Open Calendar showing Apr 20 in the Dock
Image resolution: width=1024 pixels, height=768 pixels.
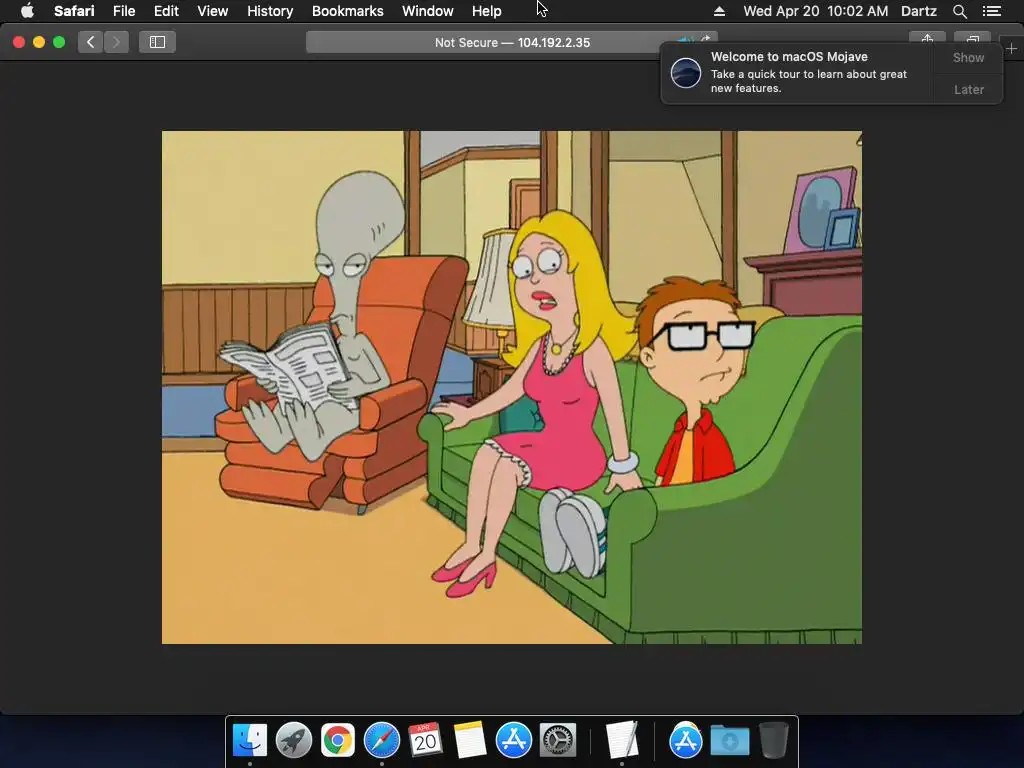coord(425,740)
